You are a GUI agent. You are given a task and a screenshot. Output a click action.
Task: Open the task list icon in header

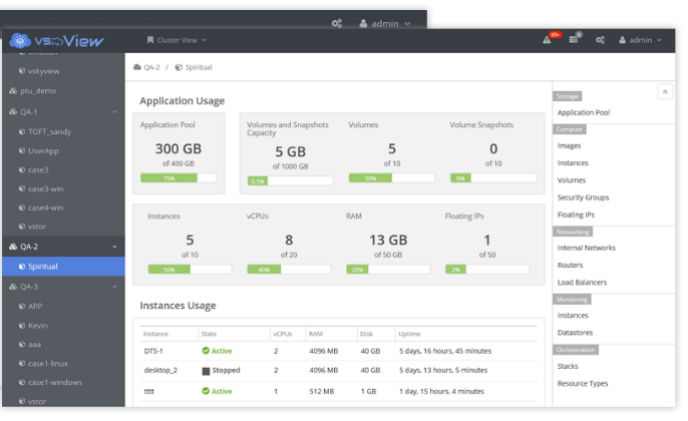pos(573,40)
